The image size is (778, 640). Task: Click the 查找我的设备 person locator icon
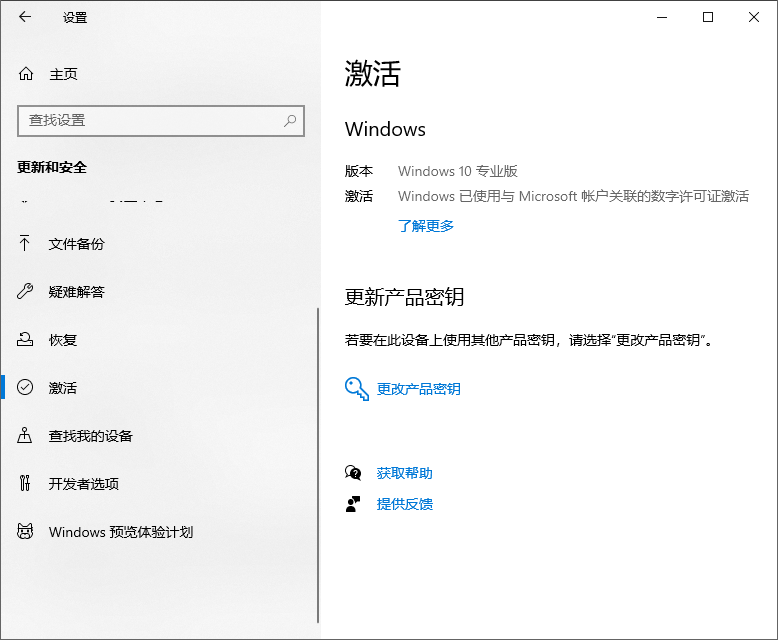coord(25,435)
